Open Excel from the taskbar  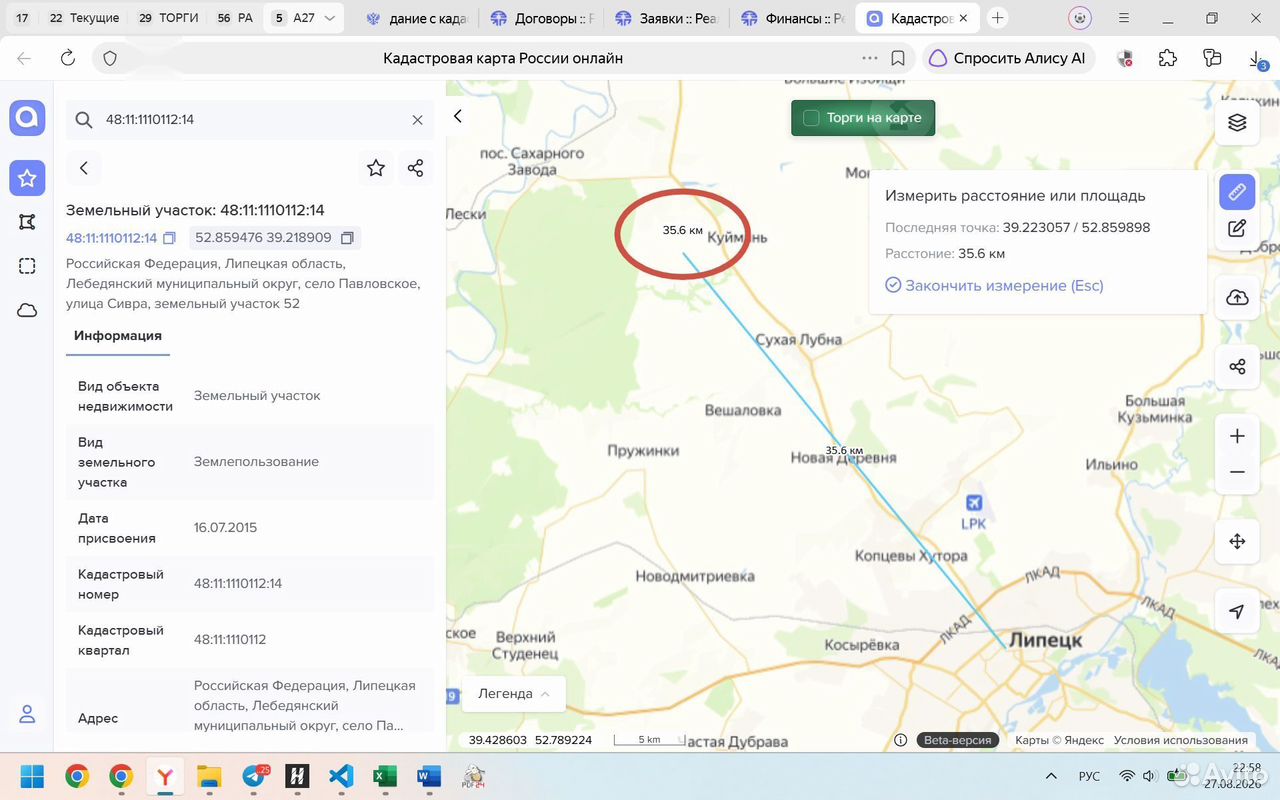point(385,776)
